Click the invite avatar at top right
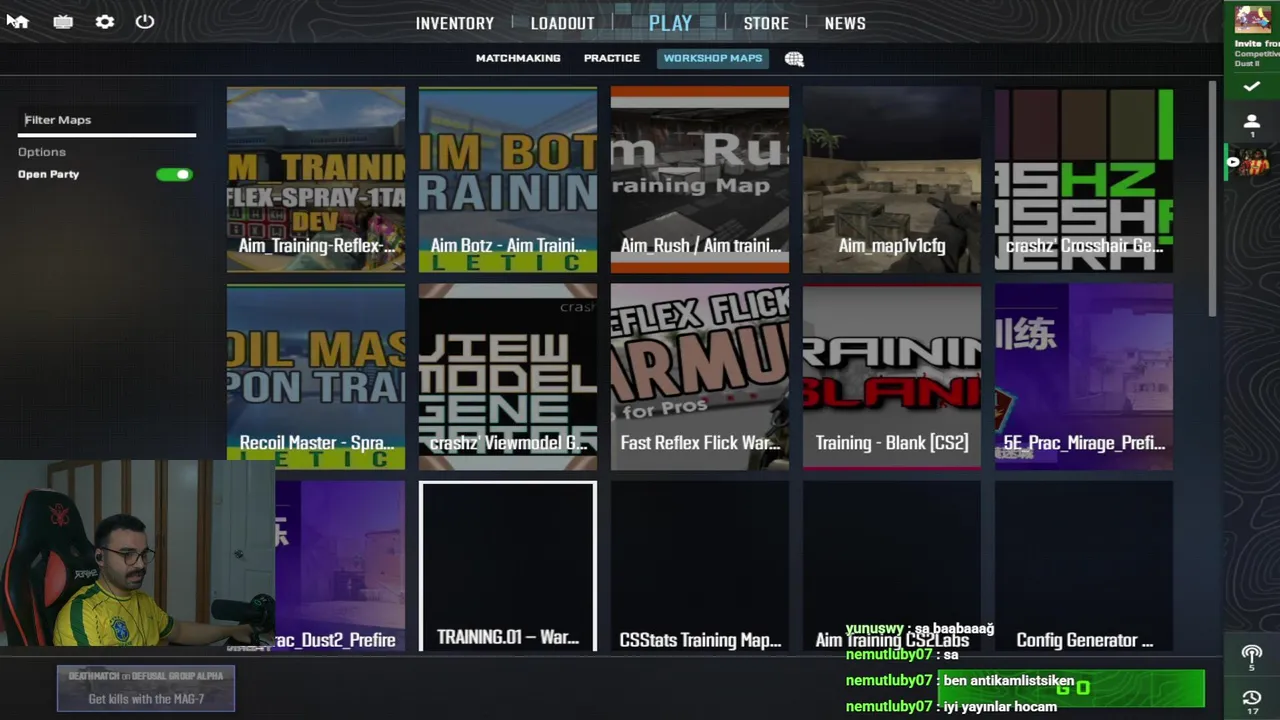 [1252, 20]
